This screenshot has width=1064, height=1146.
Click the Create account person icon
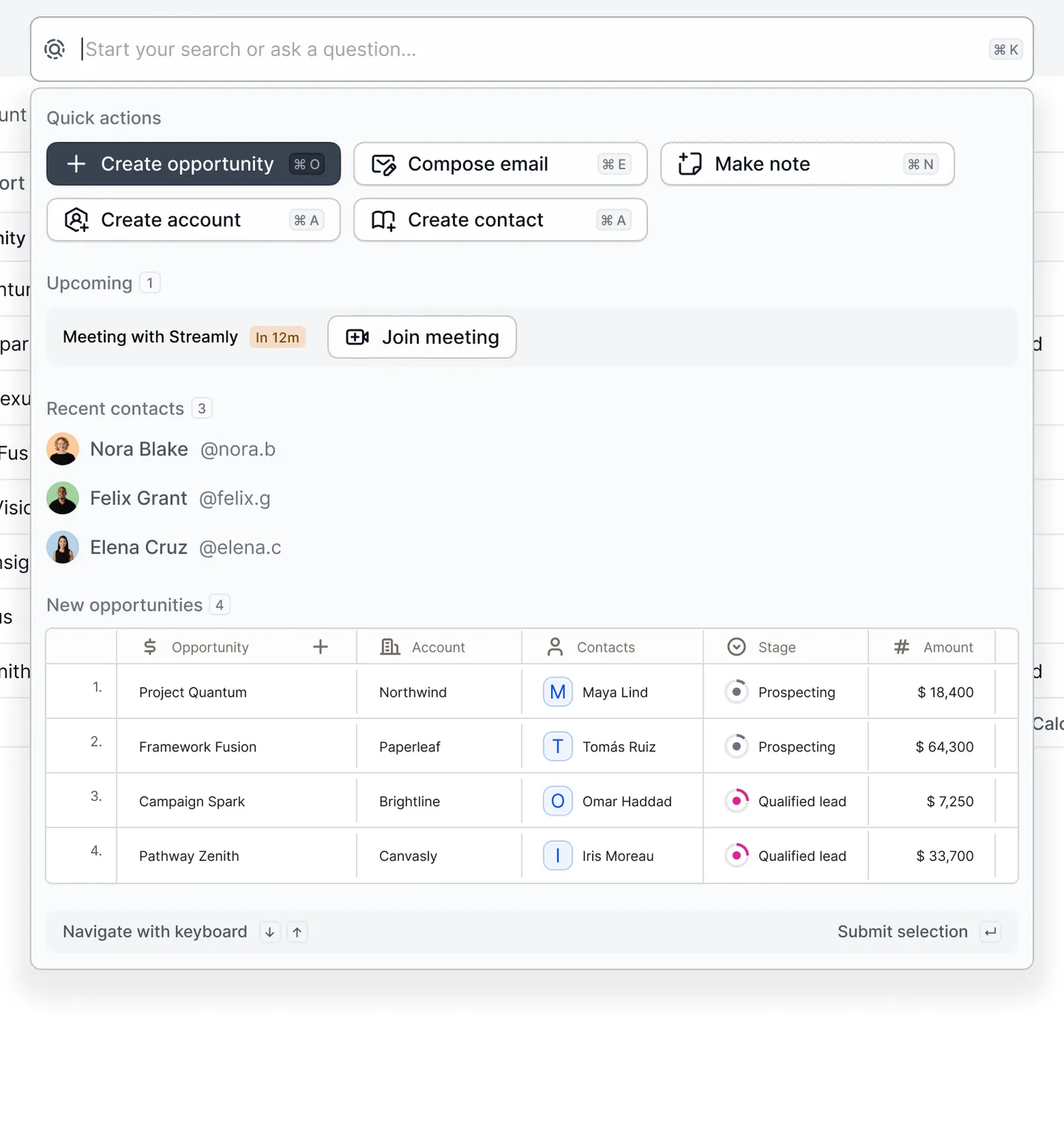[77, 220]
